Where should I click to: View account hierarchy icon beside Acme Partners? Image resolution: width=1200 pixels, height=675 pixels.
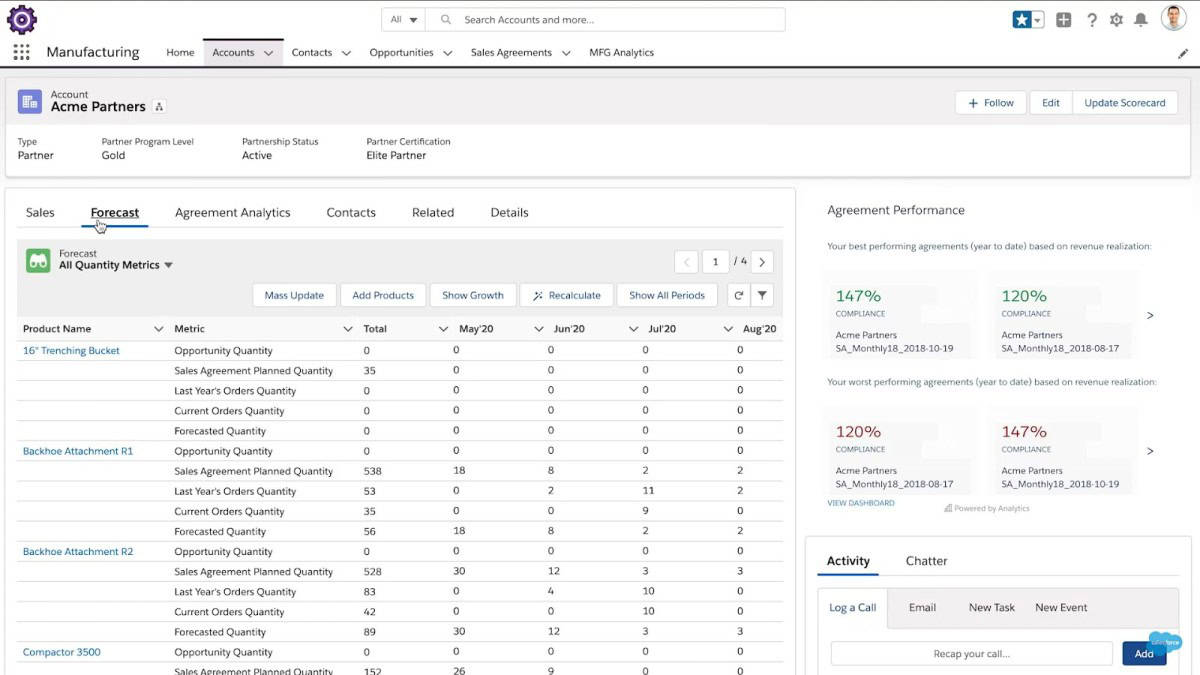(159, 107)
